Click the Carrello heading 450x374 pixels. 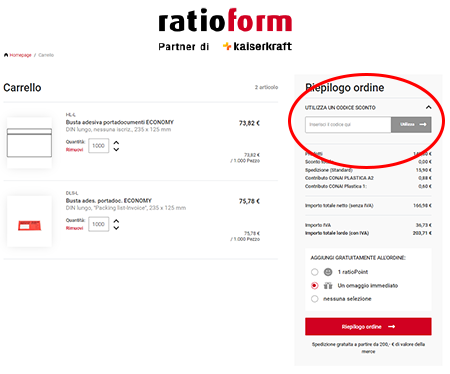[22, 88]
